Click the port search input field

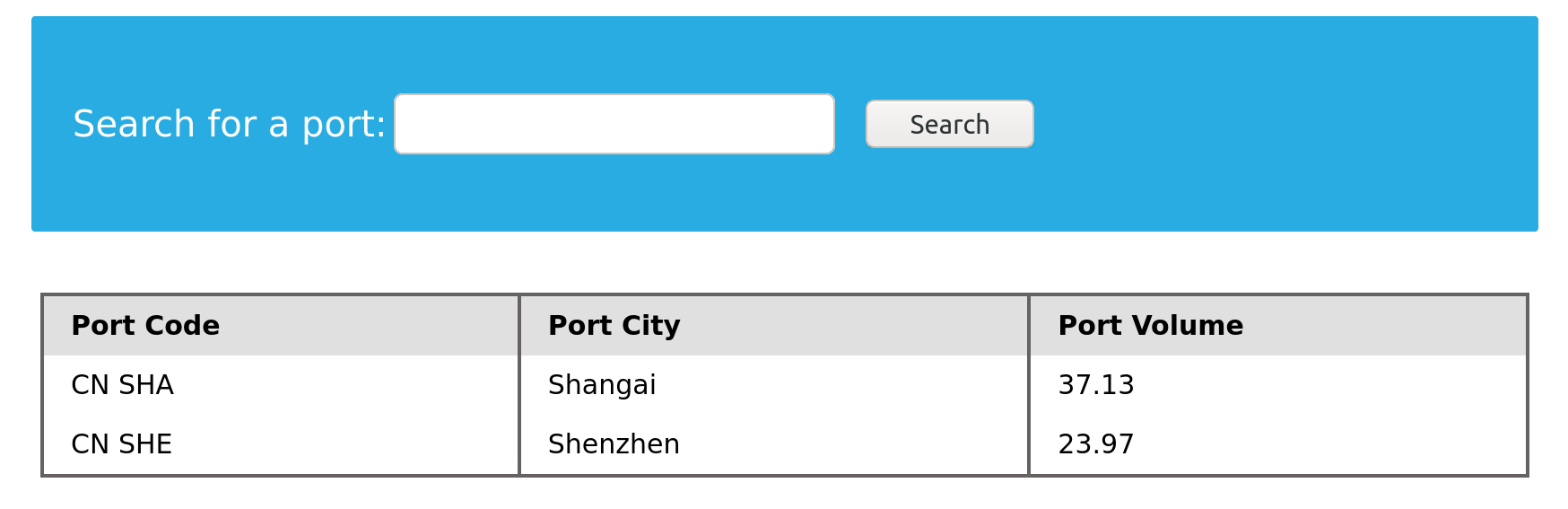click(x=614, y=124)
